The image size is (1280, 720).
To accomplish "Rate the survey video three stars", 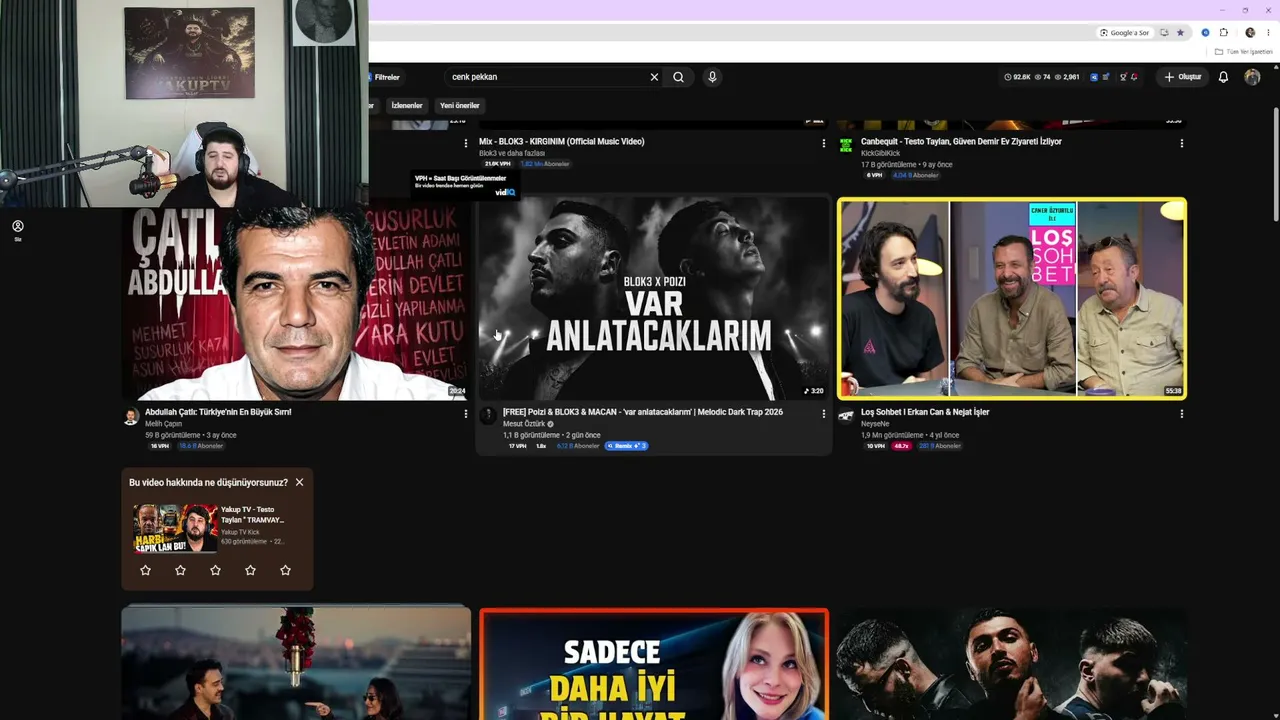I will pos(216,570).
